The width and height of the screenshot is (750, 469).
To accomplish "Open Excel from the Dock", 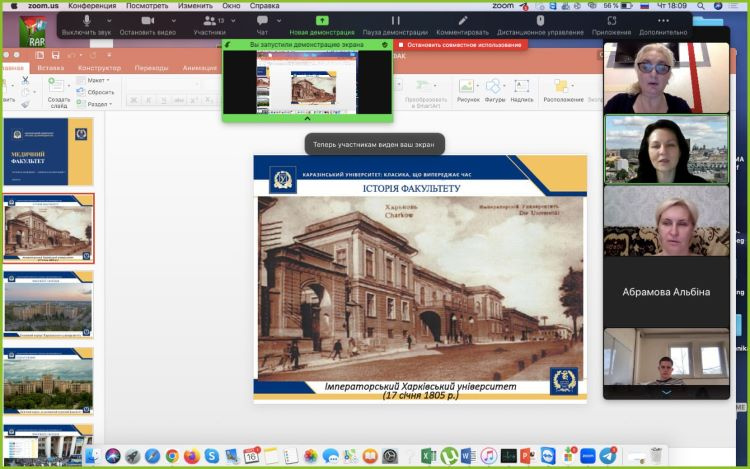I will coord(428,456).
